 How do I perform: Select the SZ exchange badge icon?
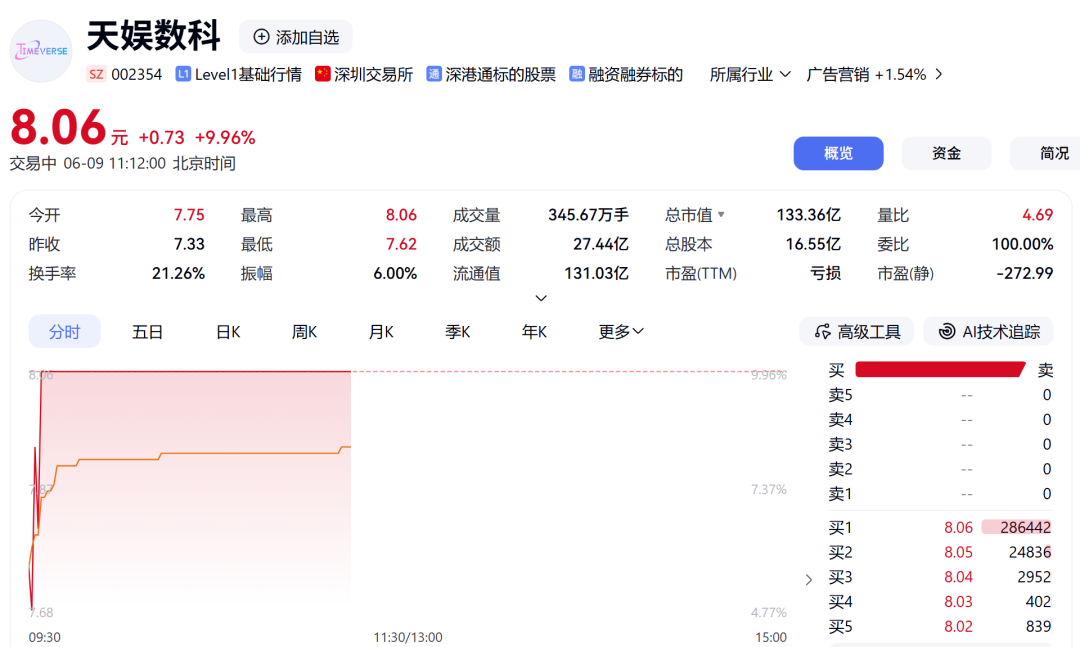tap(96, 74)
